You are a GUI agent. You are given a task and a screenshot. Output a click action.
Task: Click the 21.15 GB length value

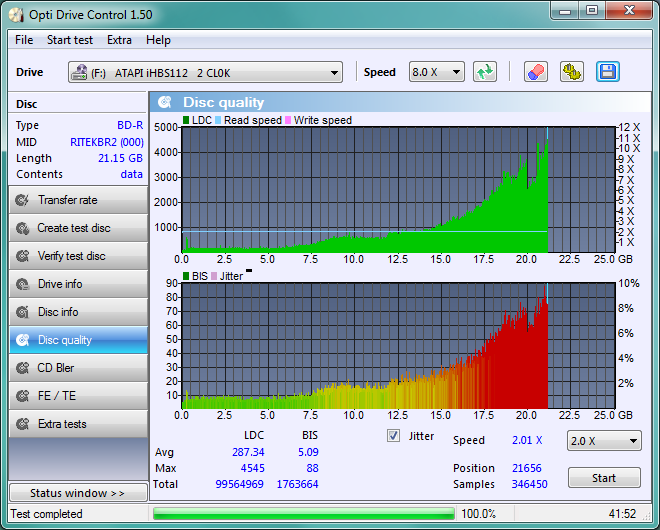pyautogui.click(x=120, y=158)
